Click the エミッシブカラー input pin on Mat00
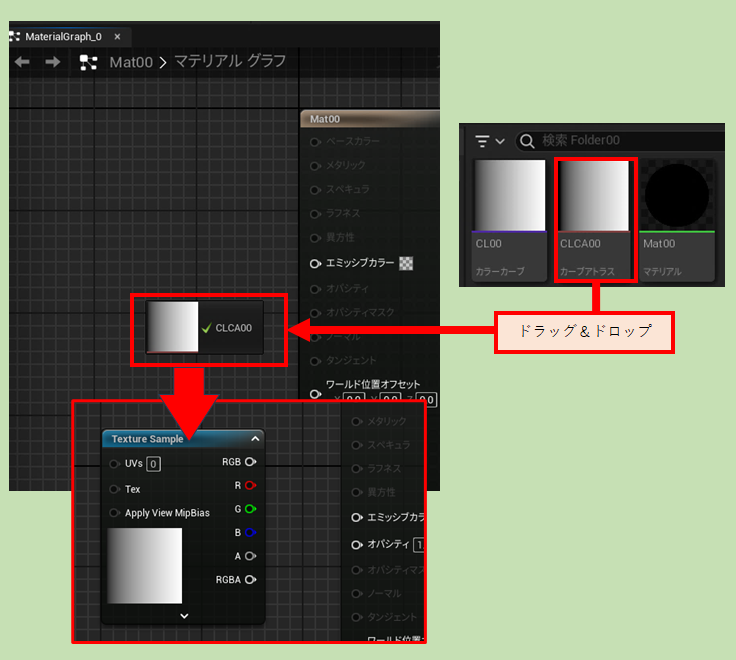Image resolution: width=736 pixels, height=660 pixels. pos(316,263)
